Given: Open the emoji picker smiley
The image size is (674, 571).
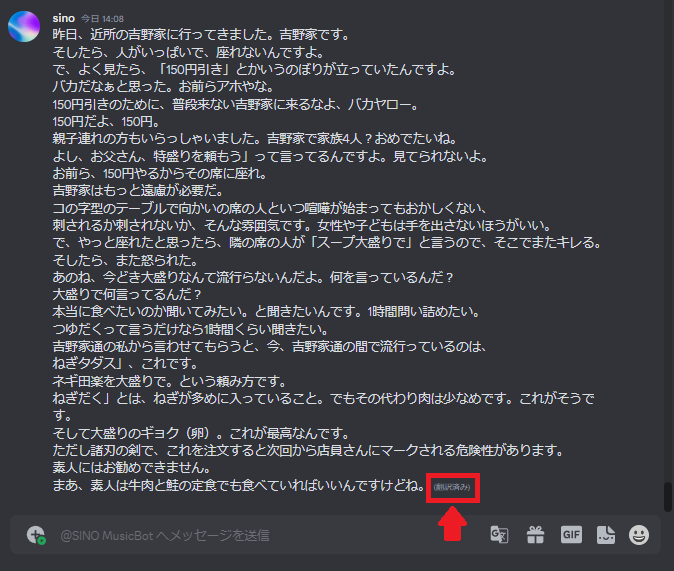Looking at the screenshot, I should [x=639, y=535].
